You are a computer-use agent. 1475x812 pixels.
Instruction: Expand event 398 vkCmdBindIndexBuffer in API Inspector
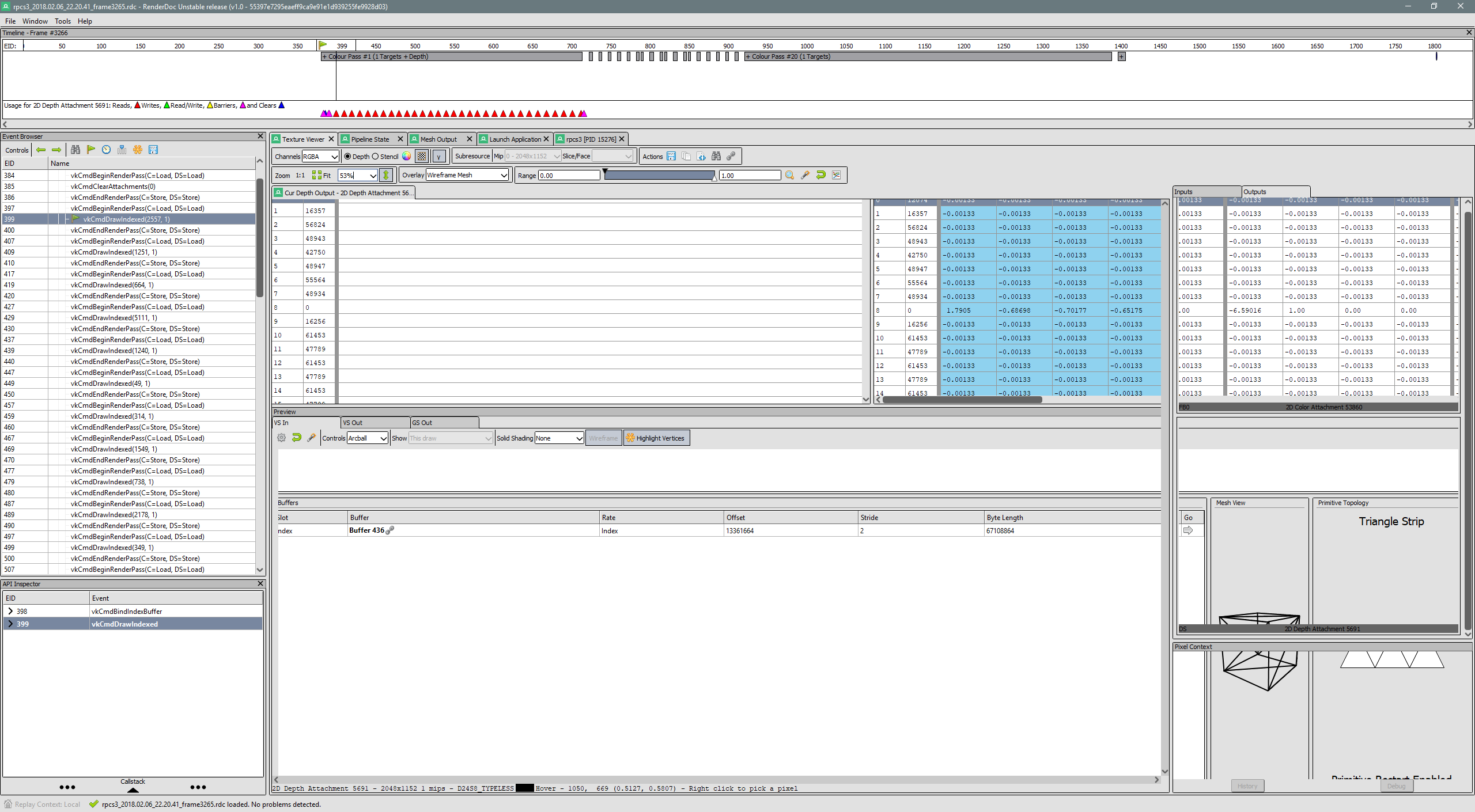[x=10, y=611]
